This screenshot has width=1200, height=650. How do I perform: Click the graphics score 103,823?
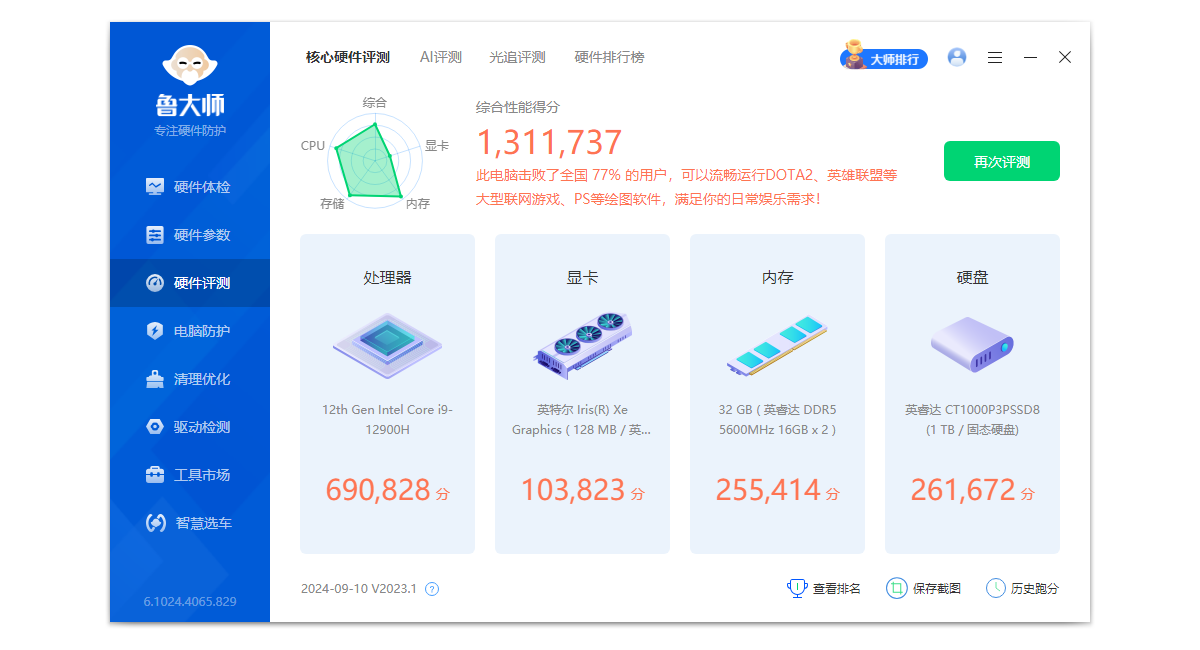573,490
